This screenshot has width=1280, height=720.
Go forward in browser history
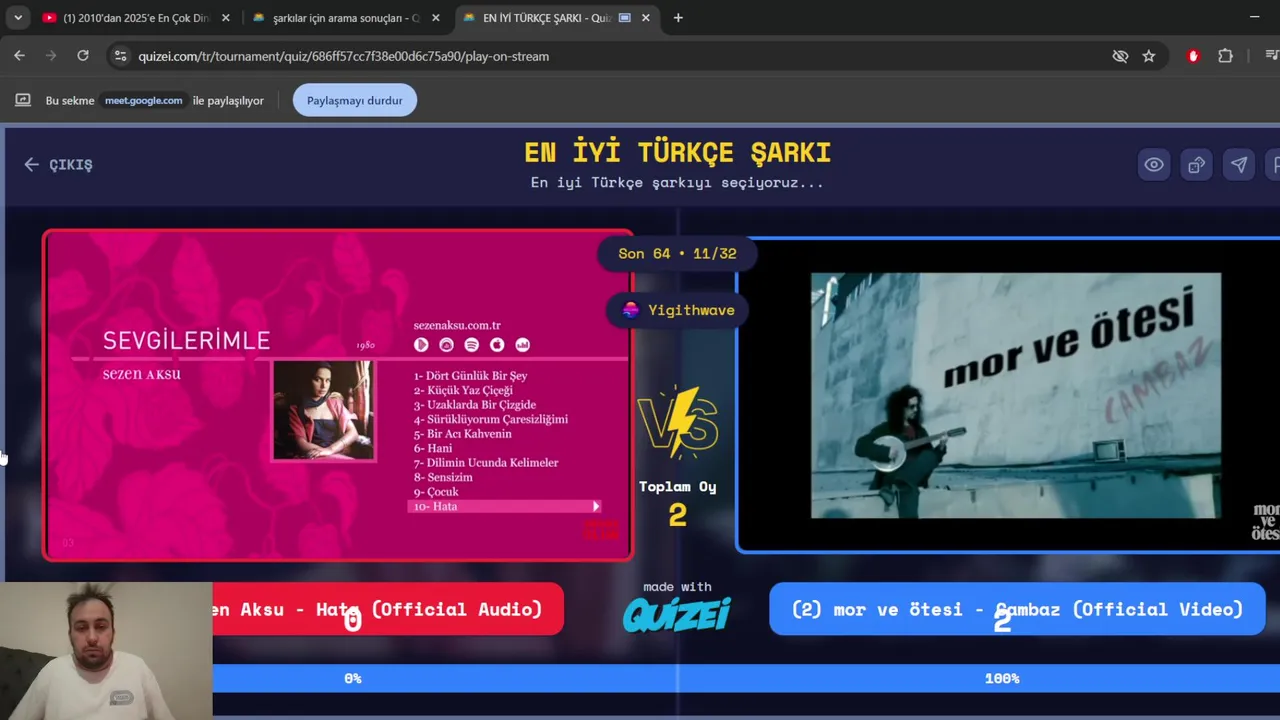(x=51, y=56)
